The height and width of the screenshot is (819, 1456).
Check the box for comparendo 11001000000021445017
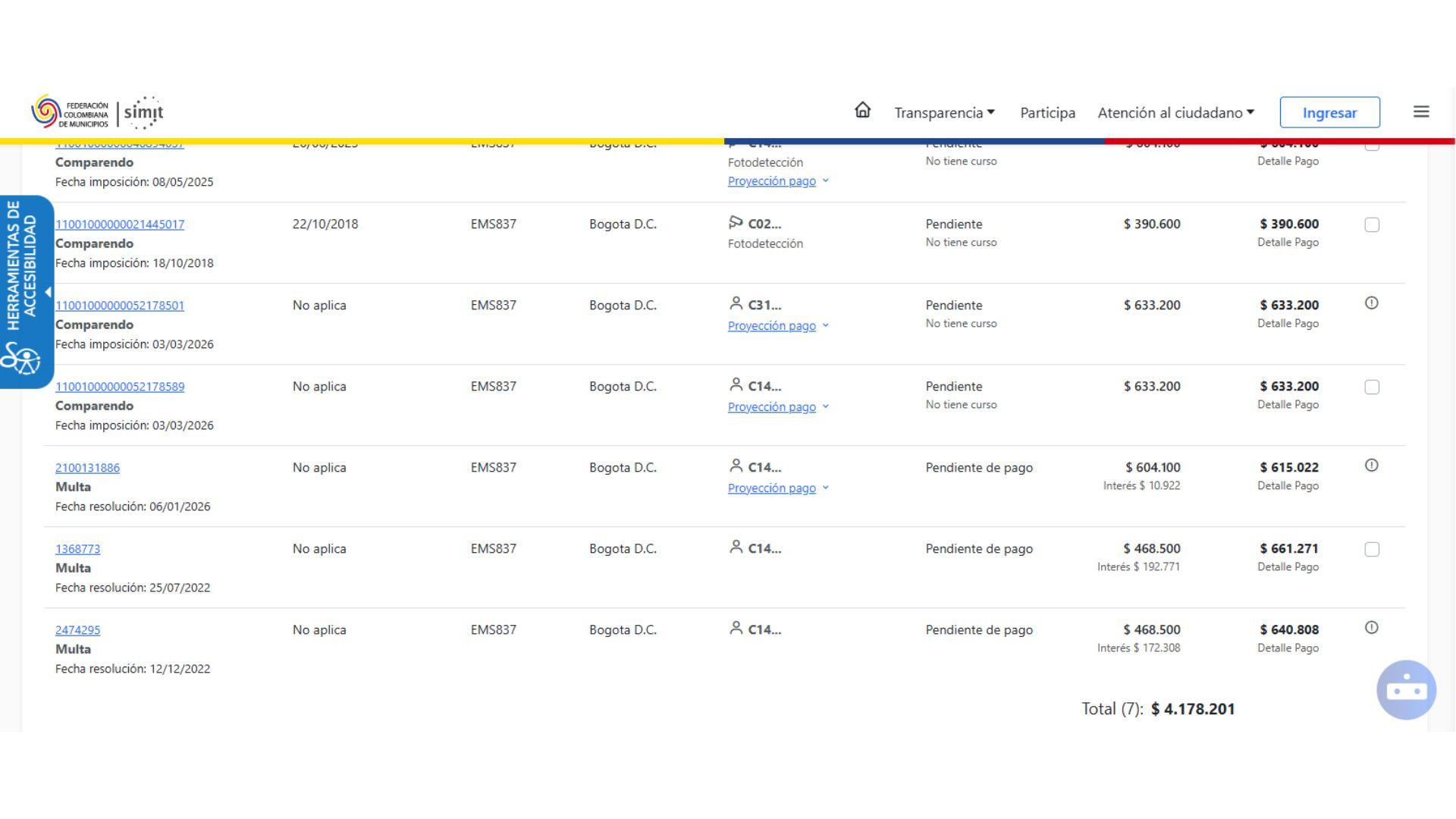pyautogui.click(x=1371, y=225)
